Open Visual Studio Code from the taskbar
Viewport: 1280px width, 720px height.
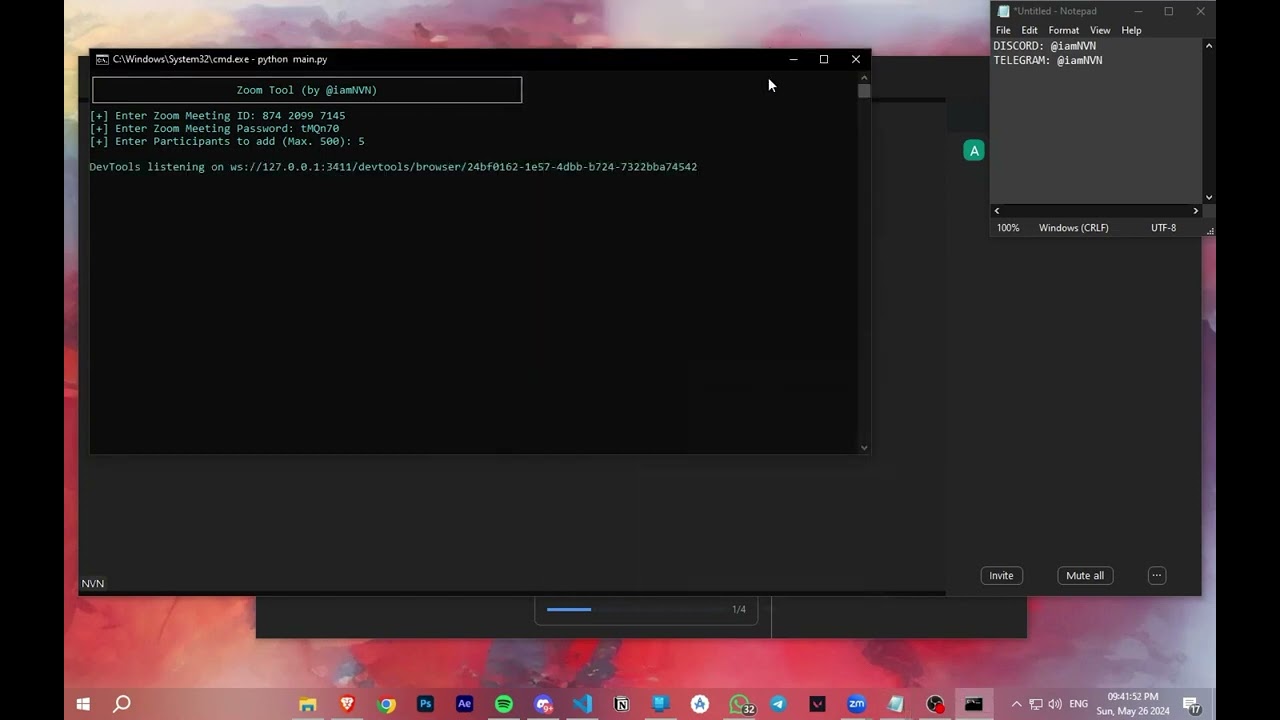click(582, 704)
